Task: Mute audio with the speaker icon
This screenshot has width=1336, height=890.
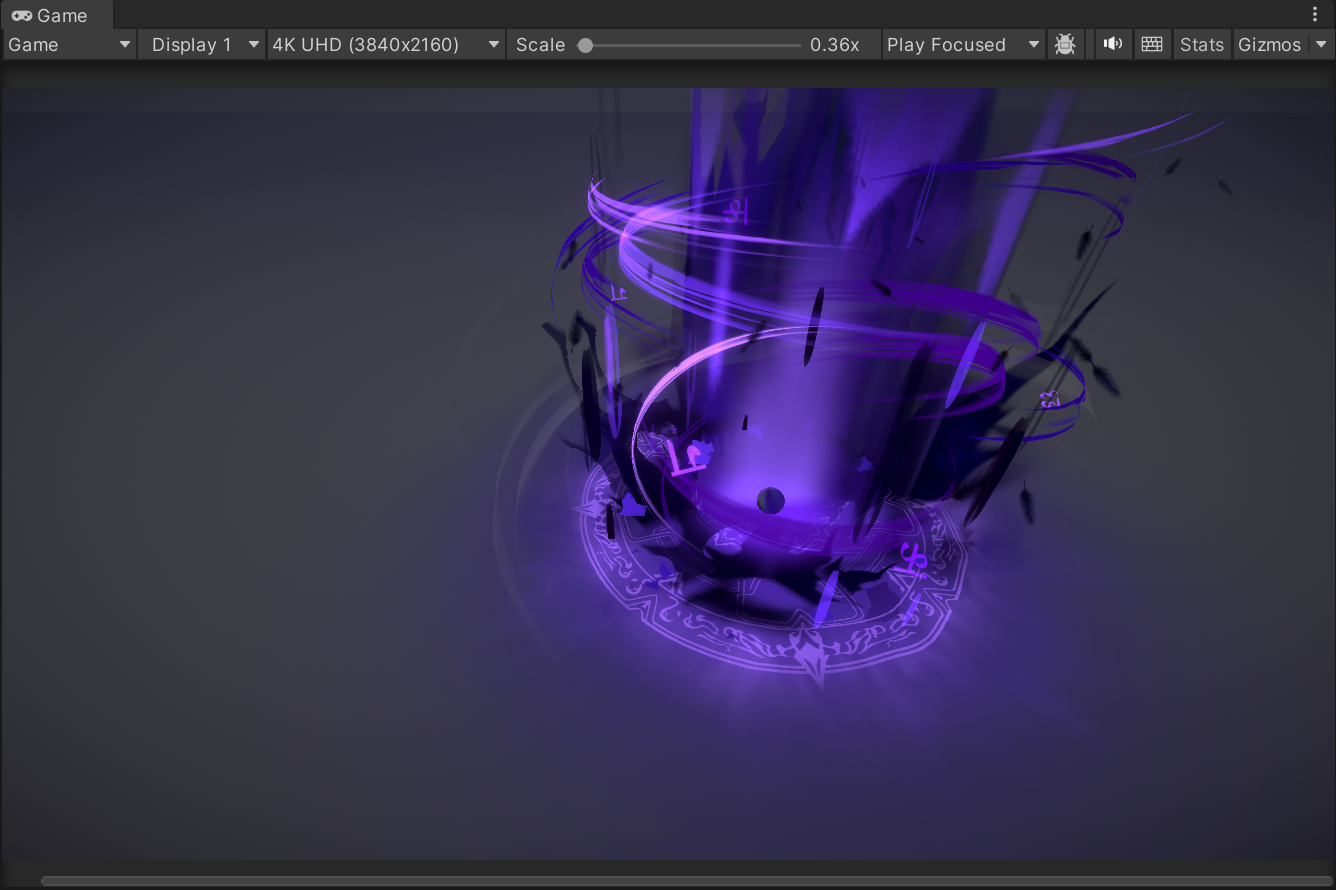Action: tap(1112, 45)
